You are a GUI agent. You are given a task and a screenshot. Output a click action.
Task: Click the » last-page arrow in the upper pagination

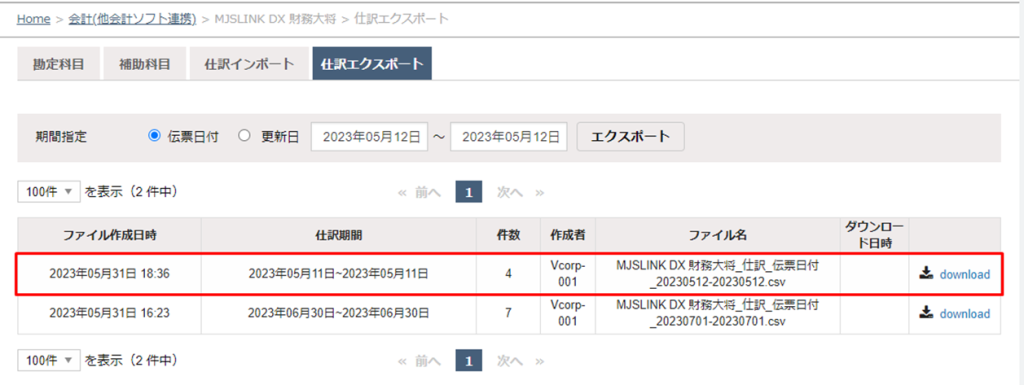click(x=539, y=193)
